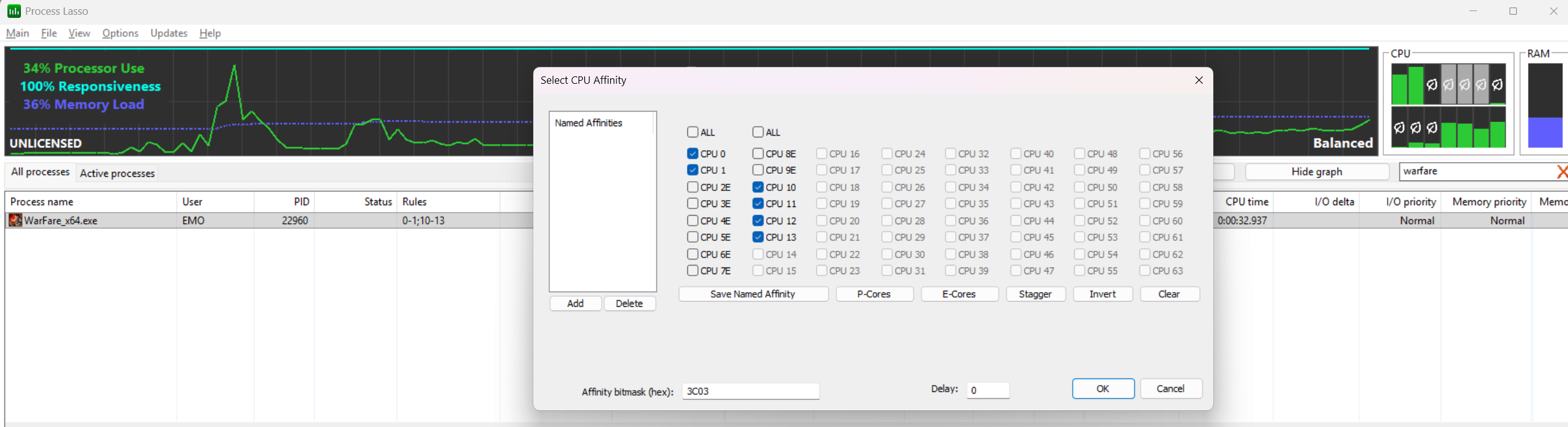Open the Options menu
Image resolution: width=1568 pixels, height=427 pixels.
120,33
